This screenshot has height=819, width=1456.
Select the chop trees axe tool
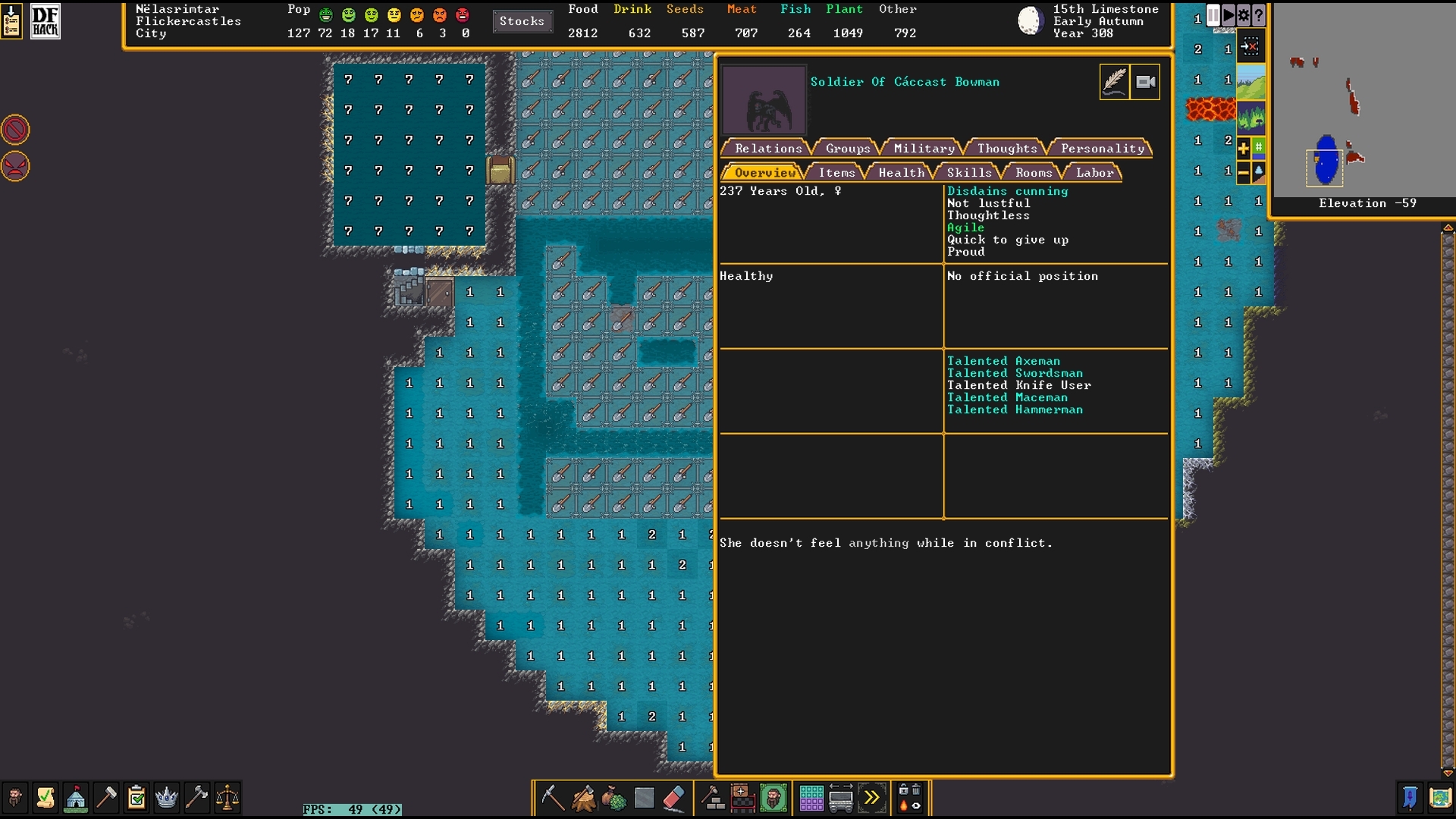(x=583, y=798)
